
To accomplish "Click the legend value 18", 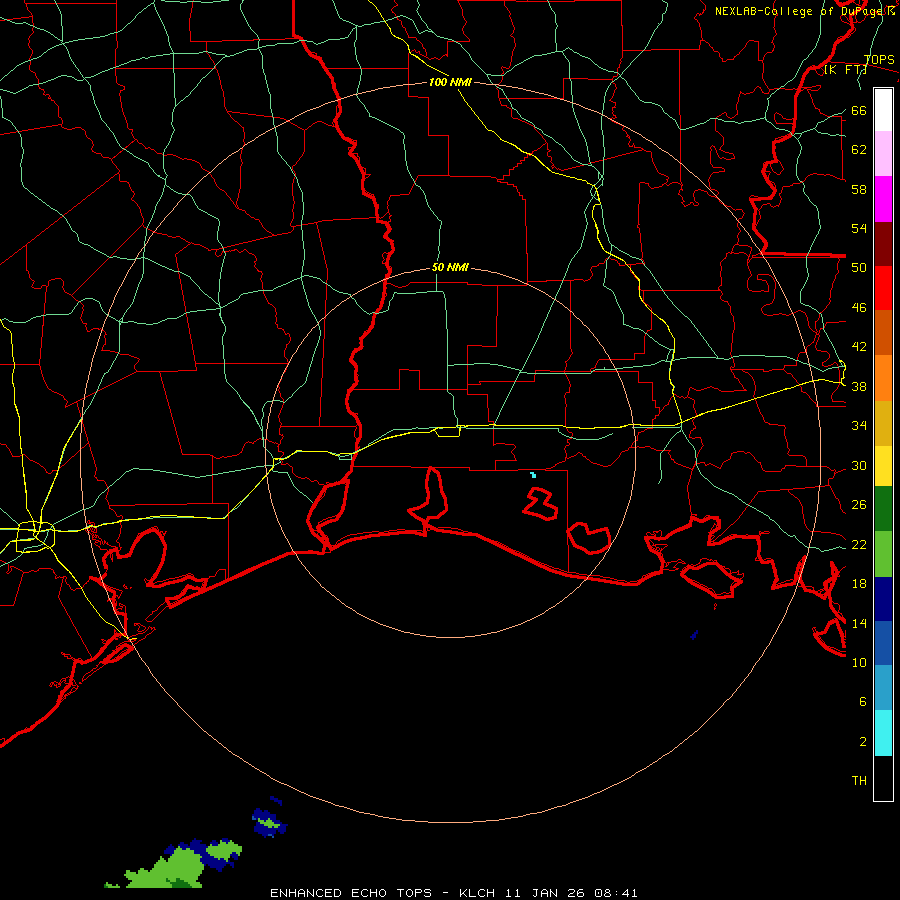I will pyautogui.click(x=859, y=583).
